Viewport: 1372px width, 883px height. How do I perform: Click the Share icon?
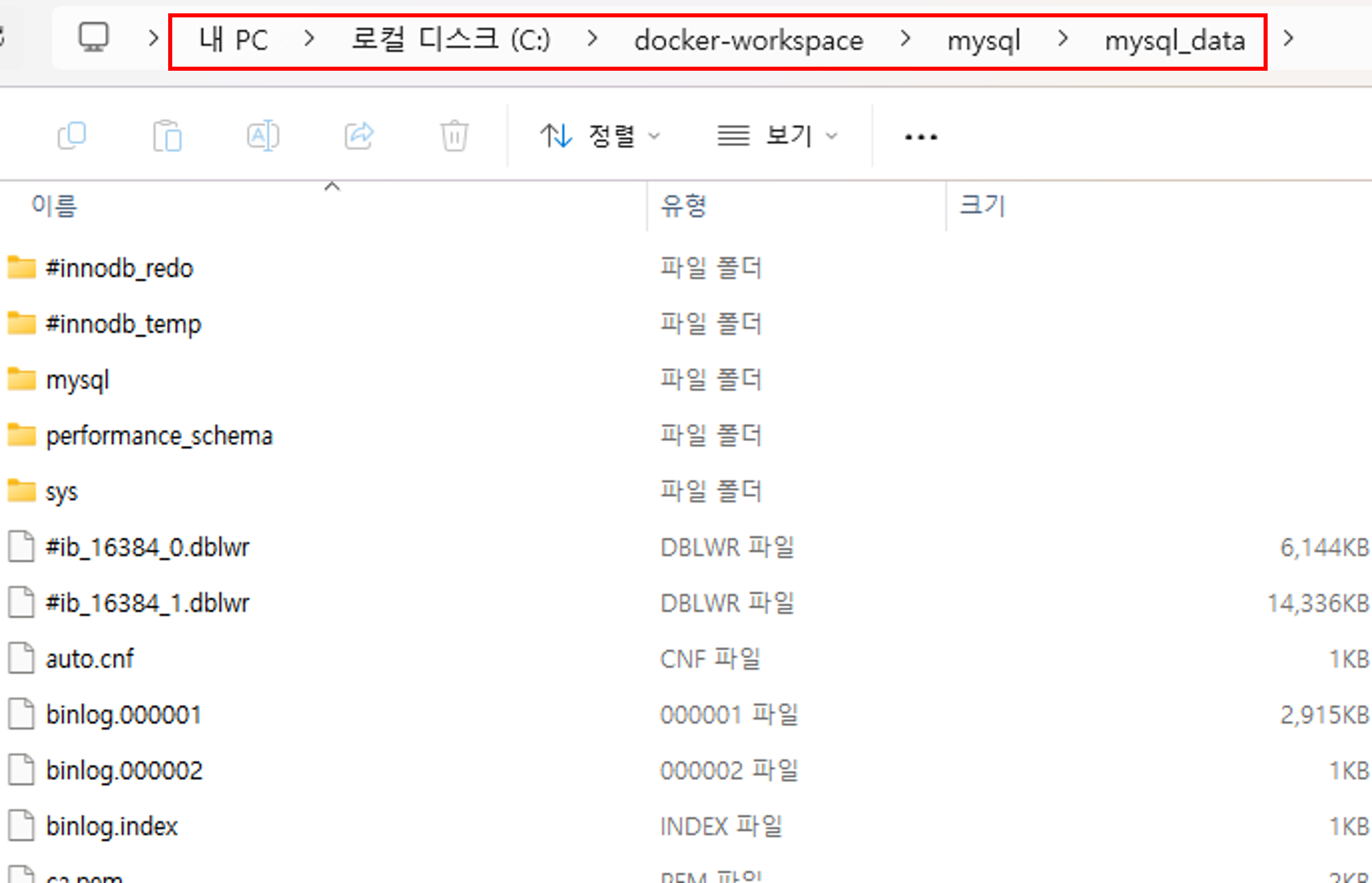358,135
